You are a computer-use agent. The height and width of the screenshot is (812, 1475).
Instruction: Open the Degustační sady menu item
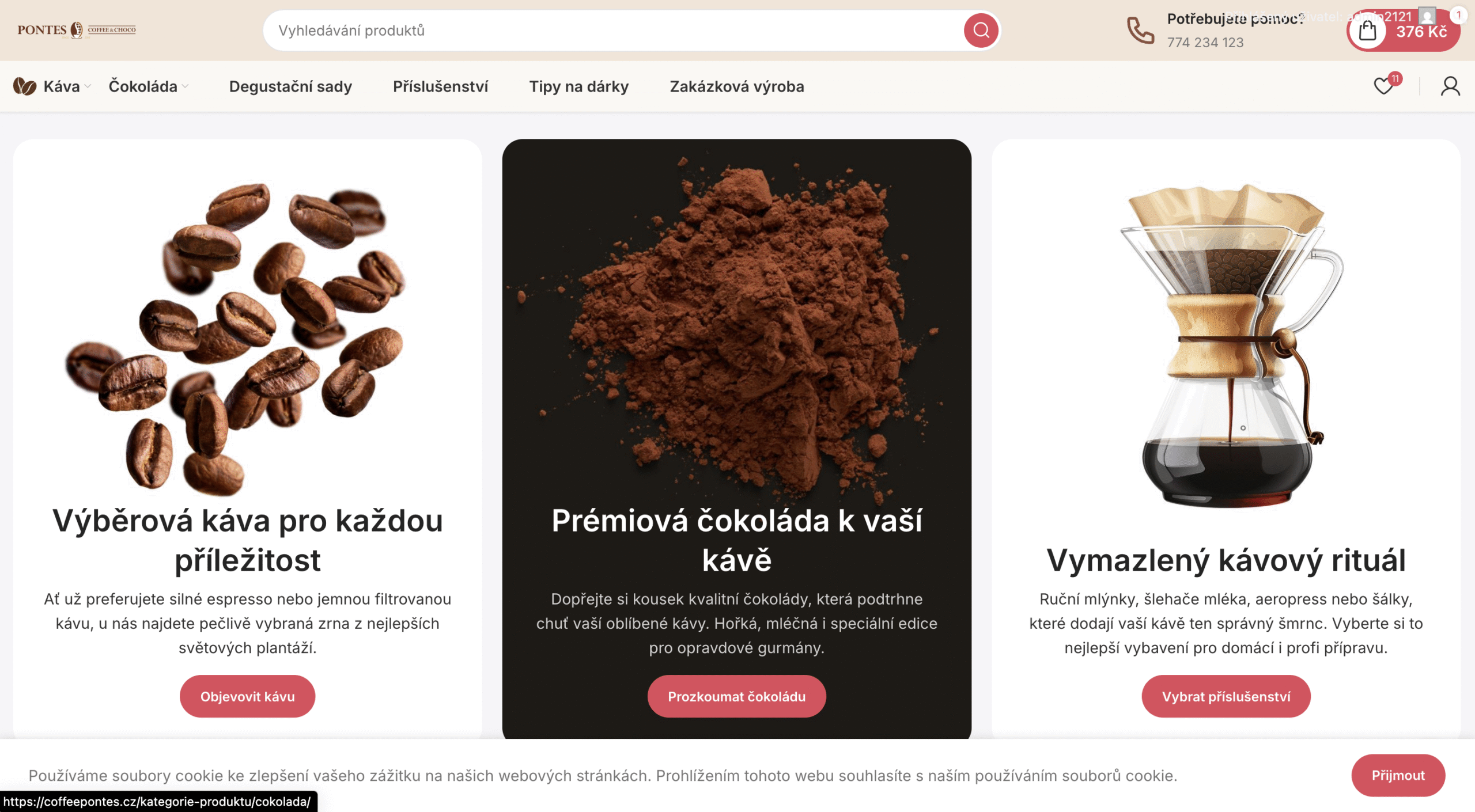point(290,86)
